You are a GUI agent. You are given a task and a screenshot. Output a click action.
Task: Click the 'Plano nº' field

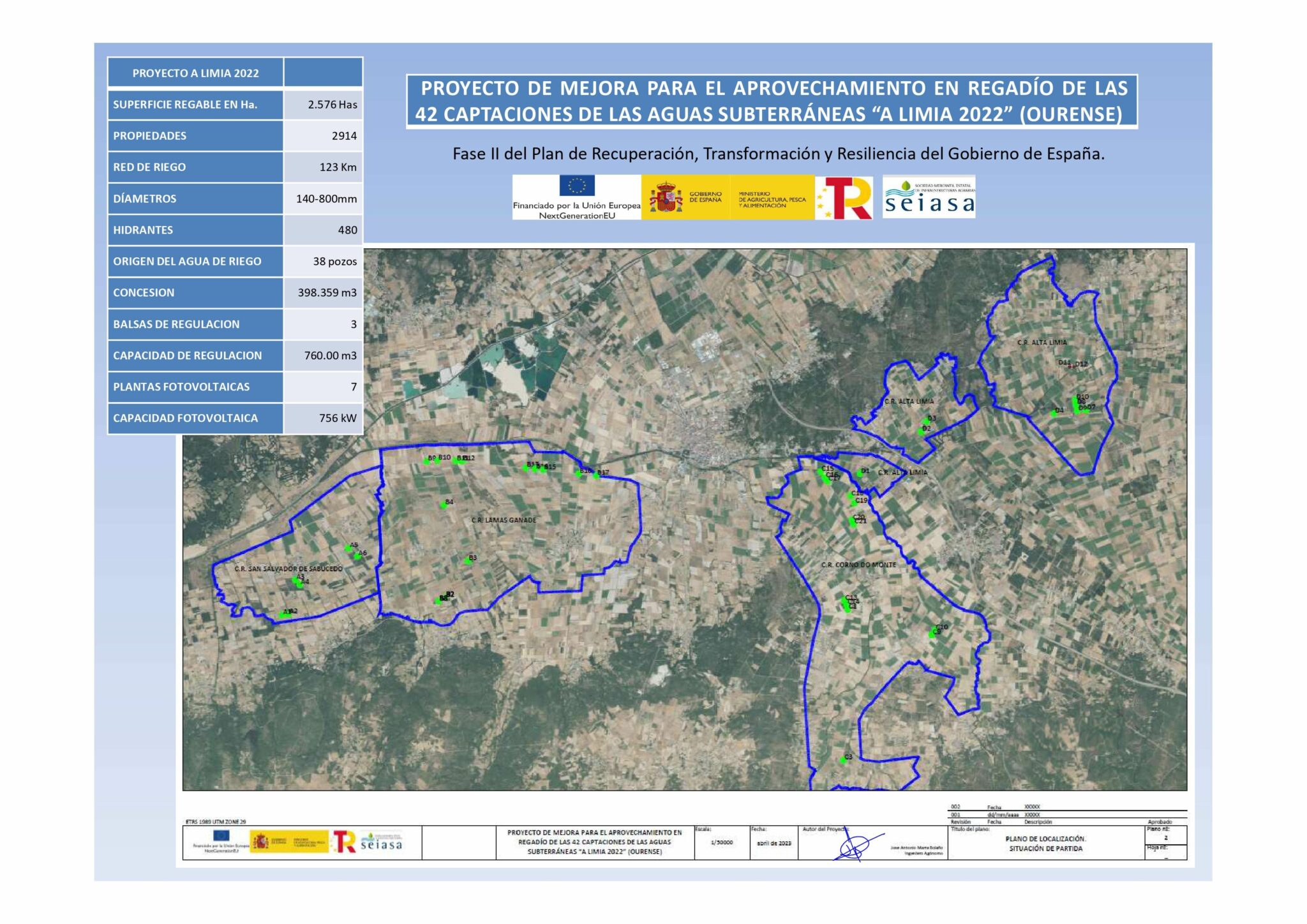point(1166,835)
